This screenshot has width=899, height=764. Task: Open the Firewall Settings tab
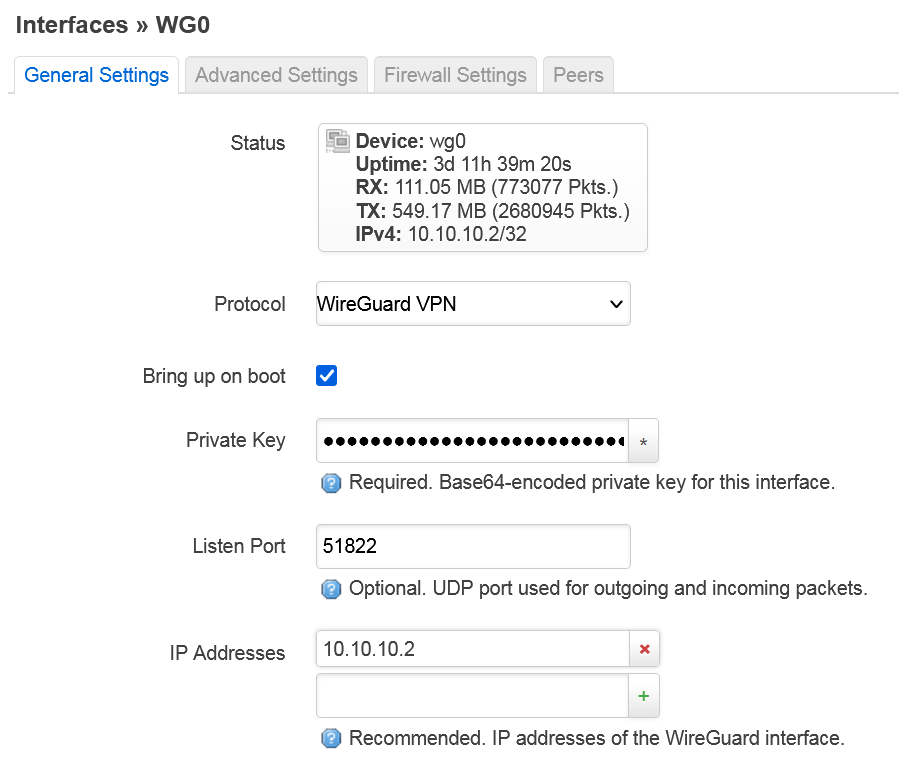coord(455,75)
